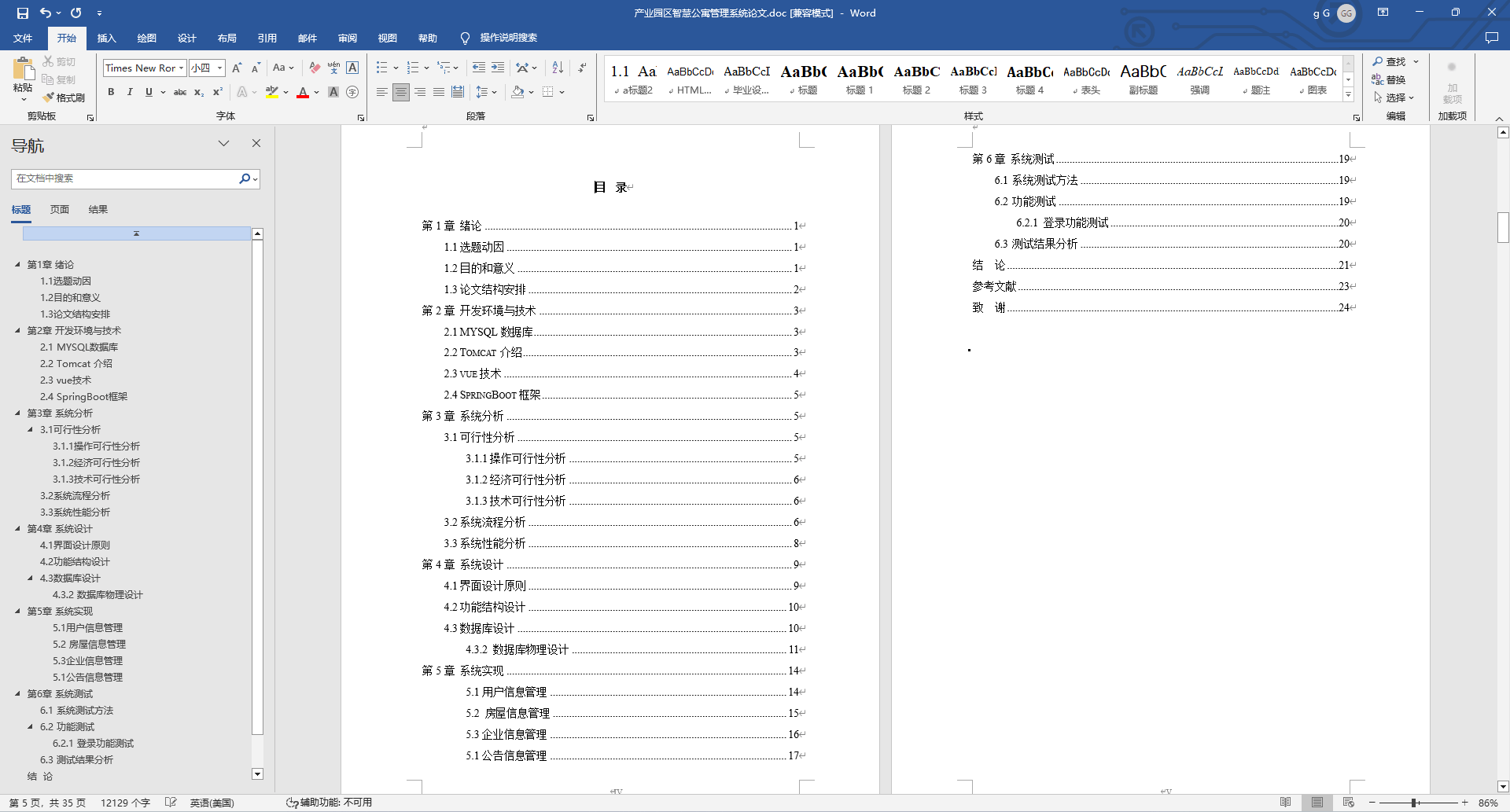1510x812 pixels.
Task: Toggle Italic formatting
Action: (x=130, y=92)
